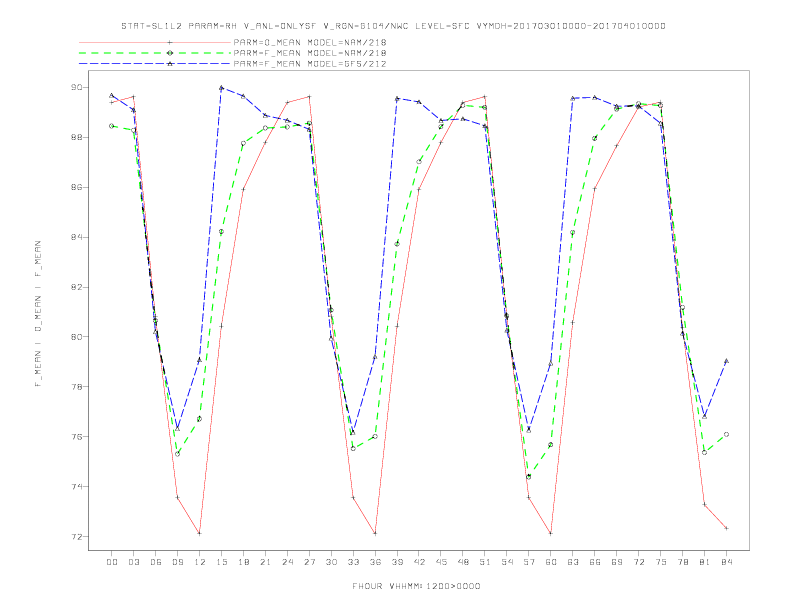Click y-axis tick value 80
Image resolution: width=792 pixels, height=612 pixels.
[76, 337]
